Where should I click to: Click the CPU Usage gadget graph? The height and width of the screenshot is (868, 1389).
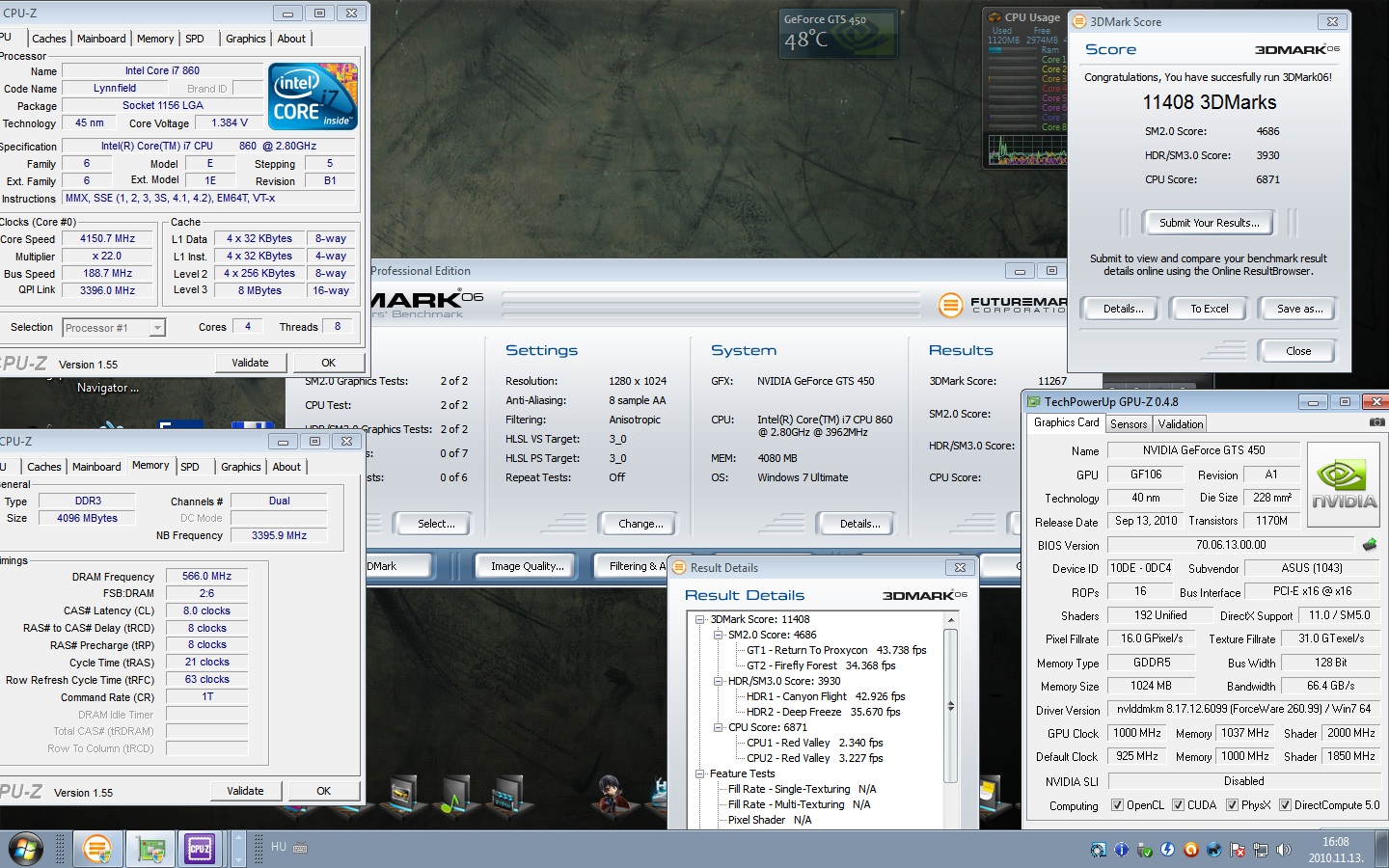1026,151
